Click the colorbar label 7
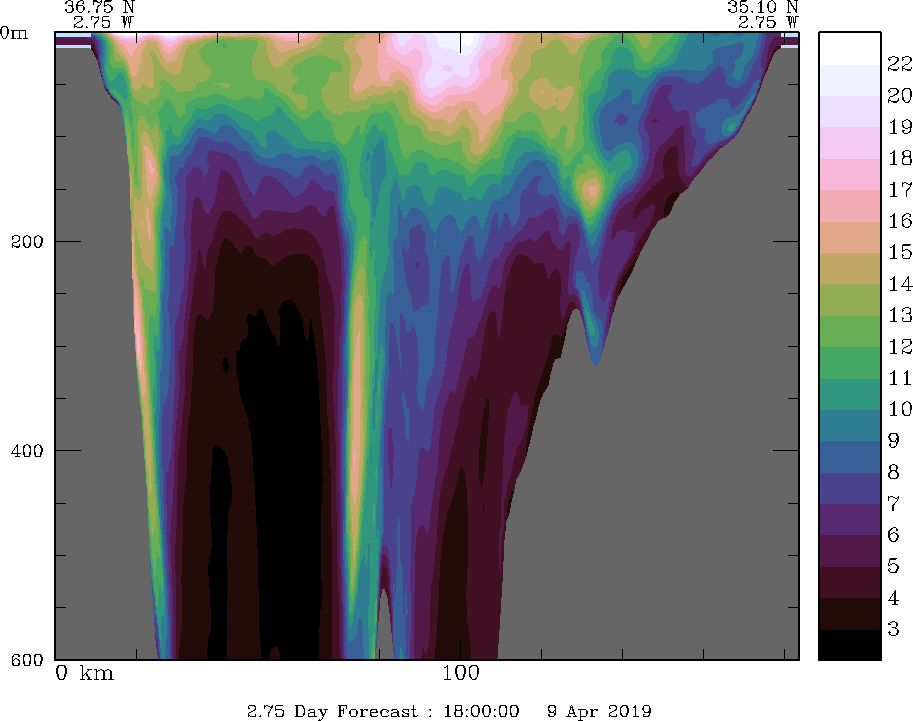This screenshot has height=721, width=913. pyautogui.click(x=894, y=504)
